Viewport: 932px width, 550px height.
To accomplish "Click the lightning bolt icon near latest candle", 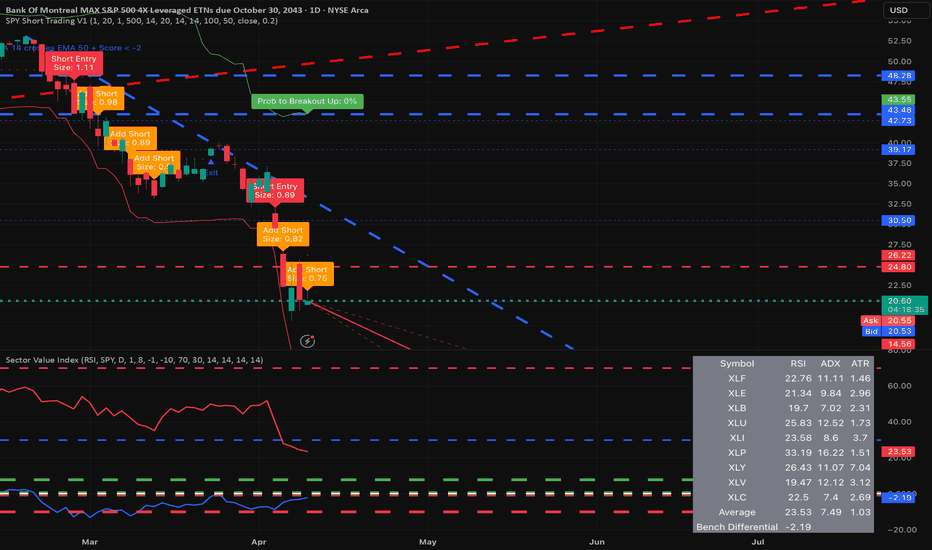I will pos(307,341).
